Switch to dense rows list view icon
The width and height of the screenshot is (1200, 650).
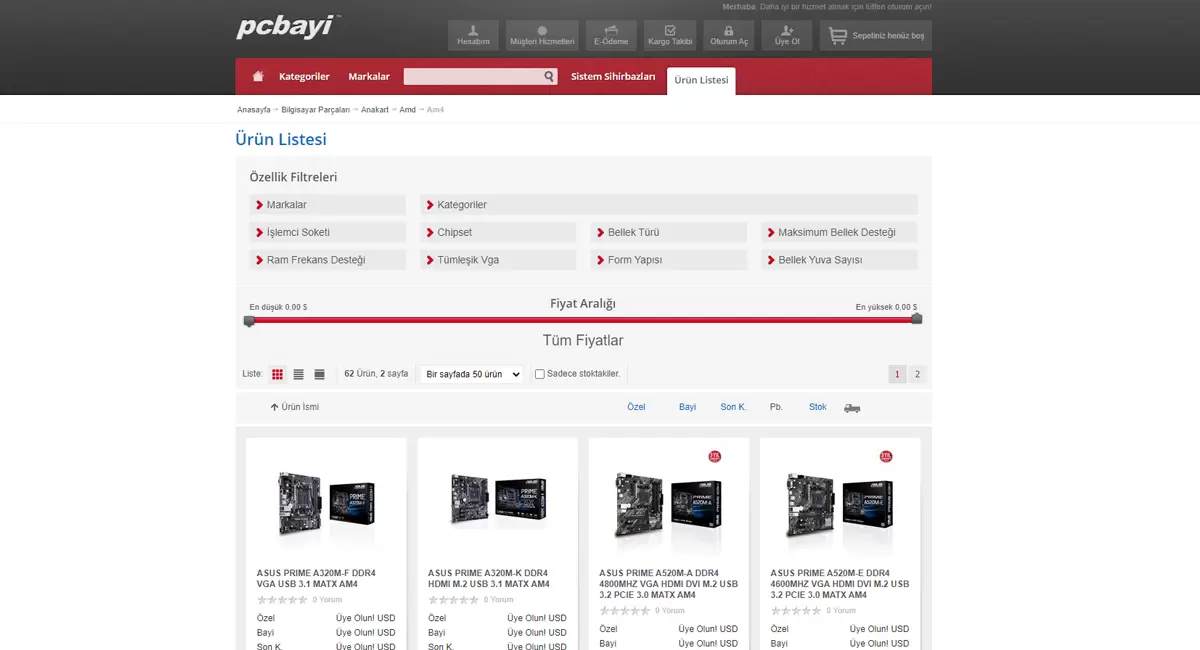pyautogui.click(x=320, y=374)
